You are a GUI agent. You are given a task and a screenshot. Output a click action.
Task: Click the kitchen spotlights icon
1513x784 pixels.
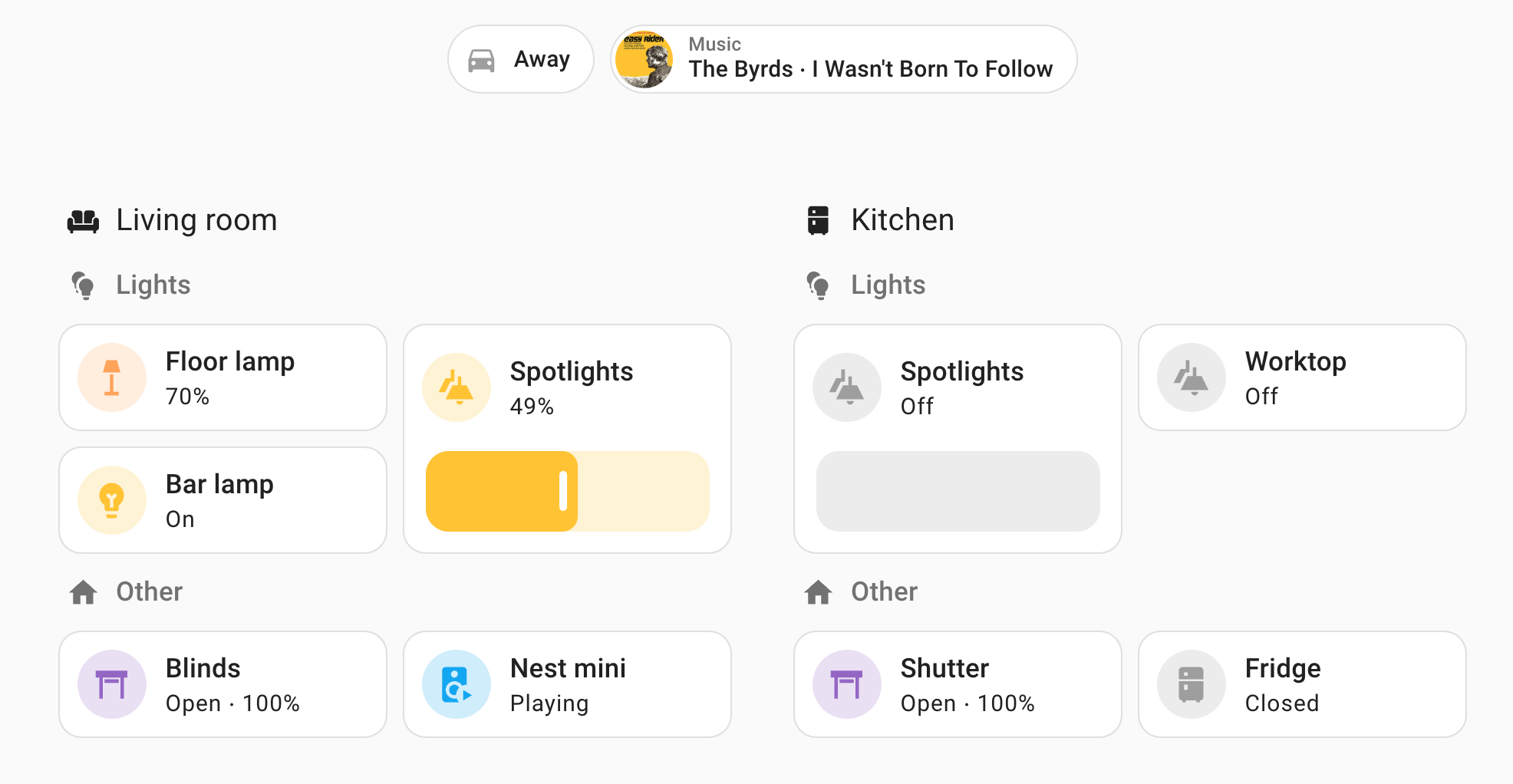pyautogui.click(x=846, y=387)
